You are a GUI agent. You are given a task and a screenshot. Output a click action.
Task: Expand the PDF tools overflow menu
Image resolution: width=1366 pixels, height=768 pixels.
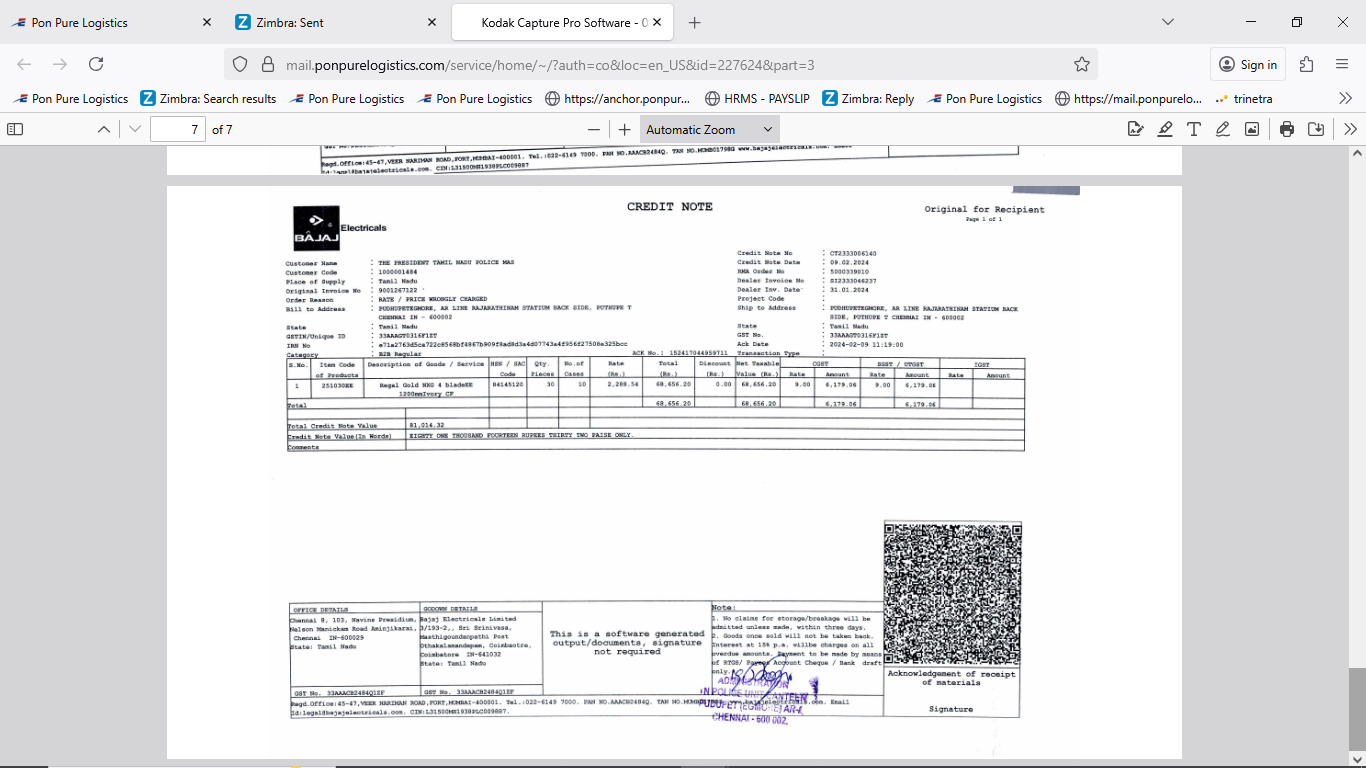[x=1350, y=129]
